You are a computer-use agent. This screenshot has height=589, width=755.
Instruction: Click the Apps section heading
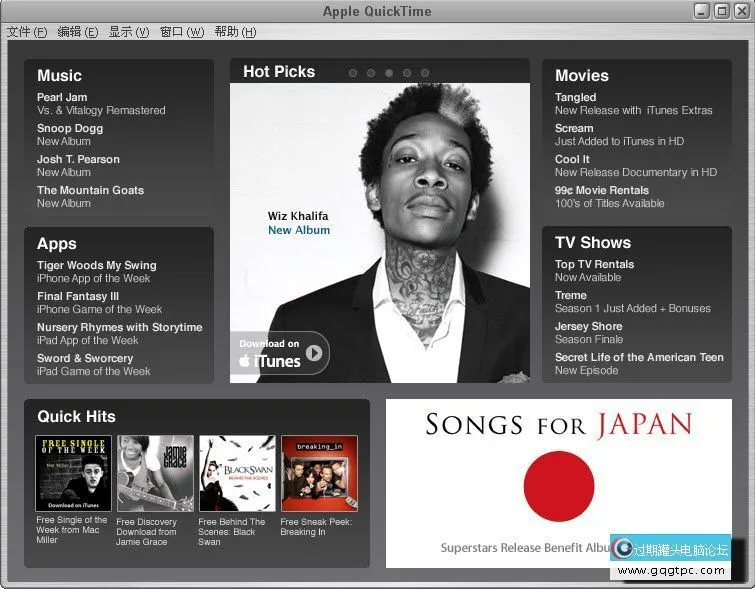57,244
